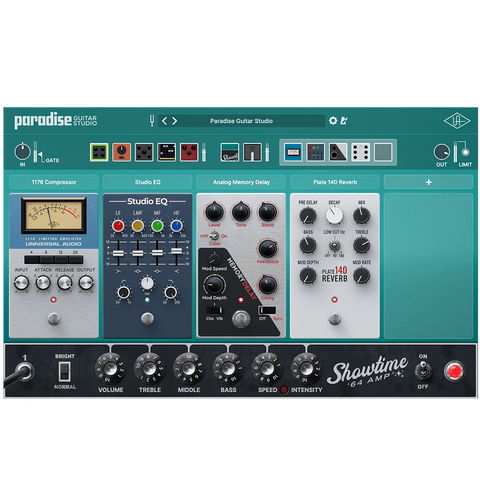
Task: Toggle the Memory Delay Color Off/On switch
Action: tap(214, 236)
